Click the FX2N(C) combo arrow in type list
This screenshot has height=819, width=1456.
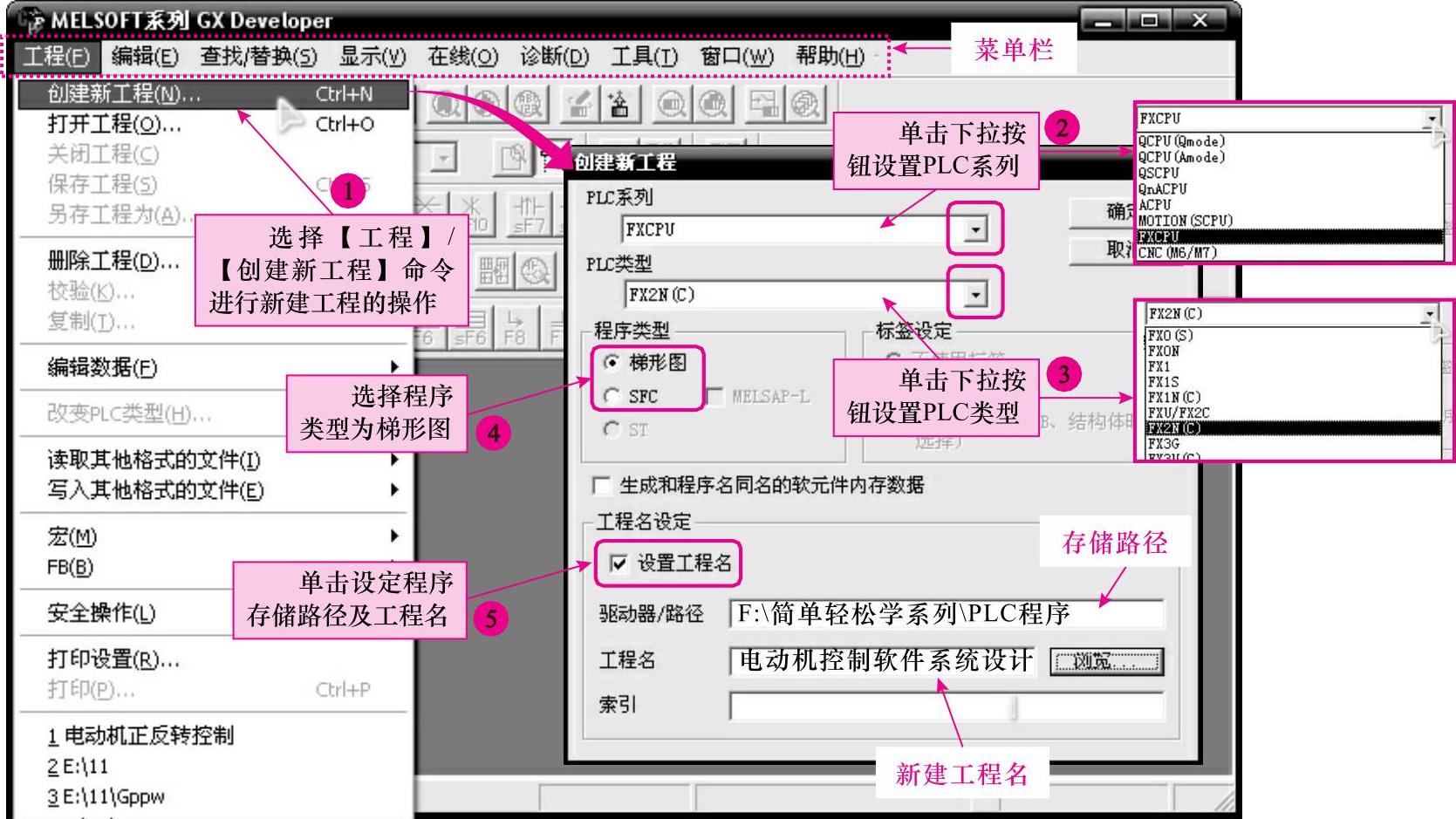click(x=1429, y=314)
